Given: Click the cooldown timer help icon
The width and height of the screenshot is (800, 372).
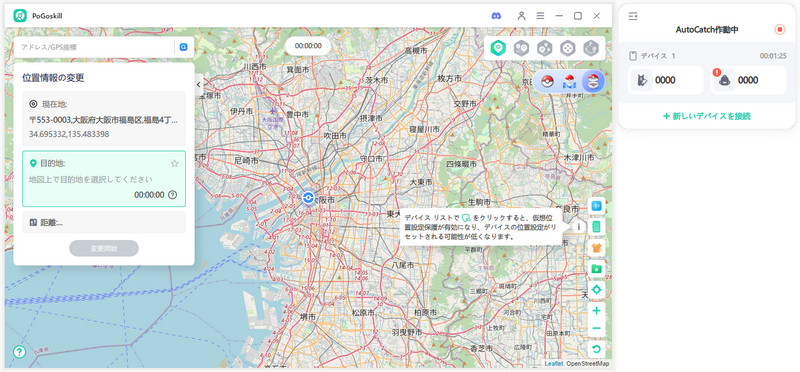Looking at the screenshot, I should click(172, 195).
